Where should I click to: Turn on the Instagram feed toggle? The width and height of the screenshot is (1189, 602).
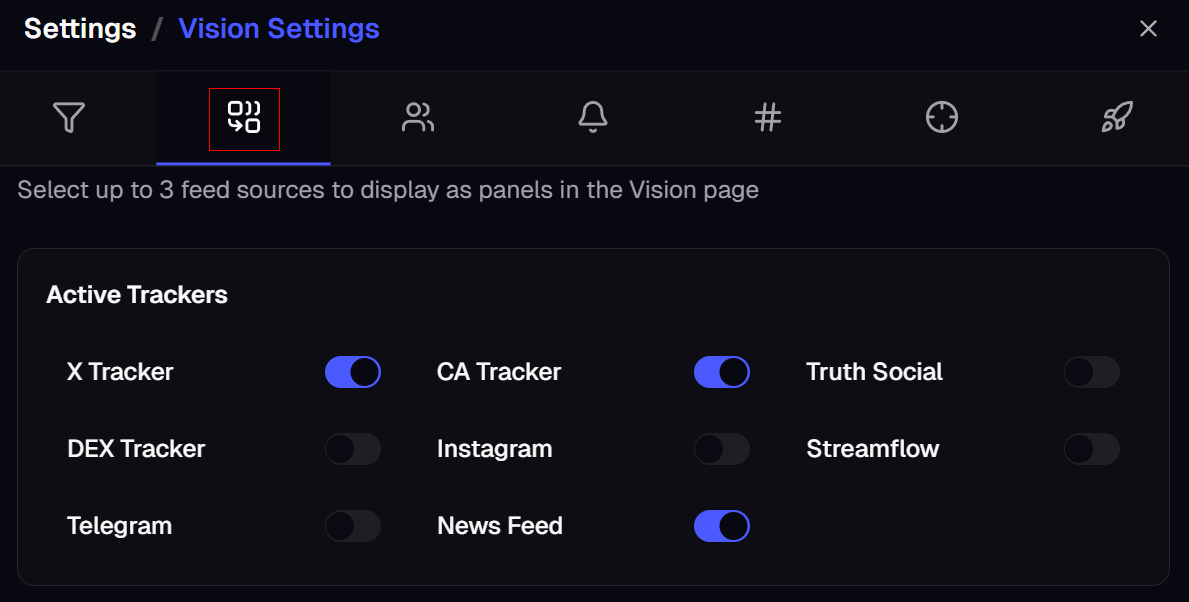(x=722, y=449)
